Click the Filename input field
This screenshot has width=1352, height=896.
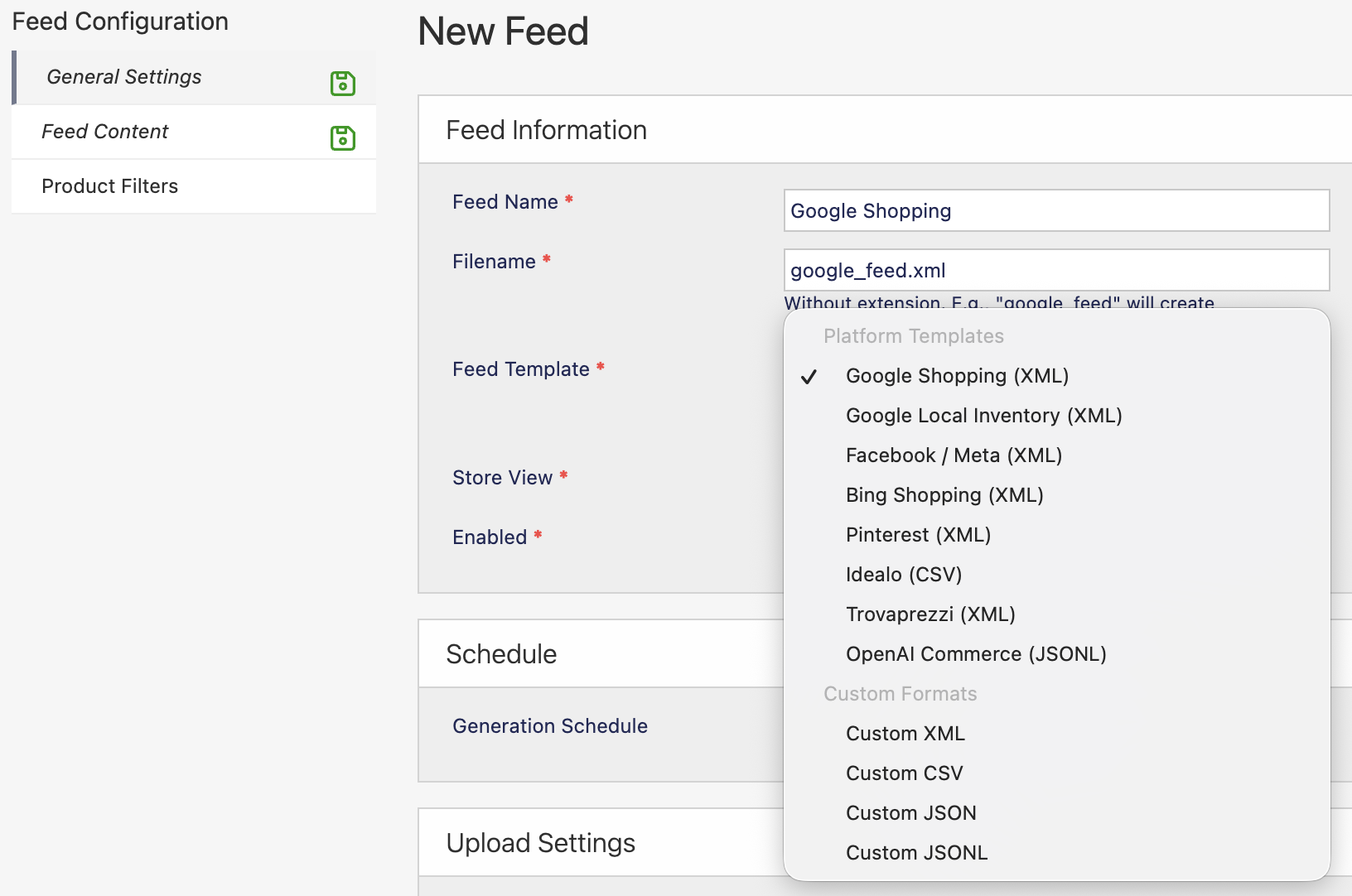click(1056, 270)
